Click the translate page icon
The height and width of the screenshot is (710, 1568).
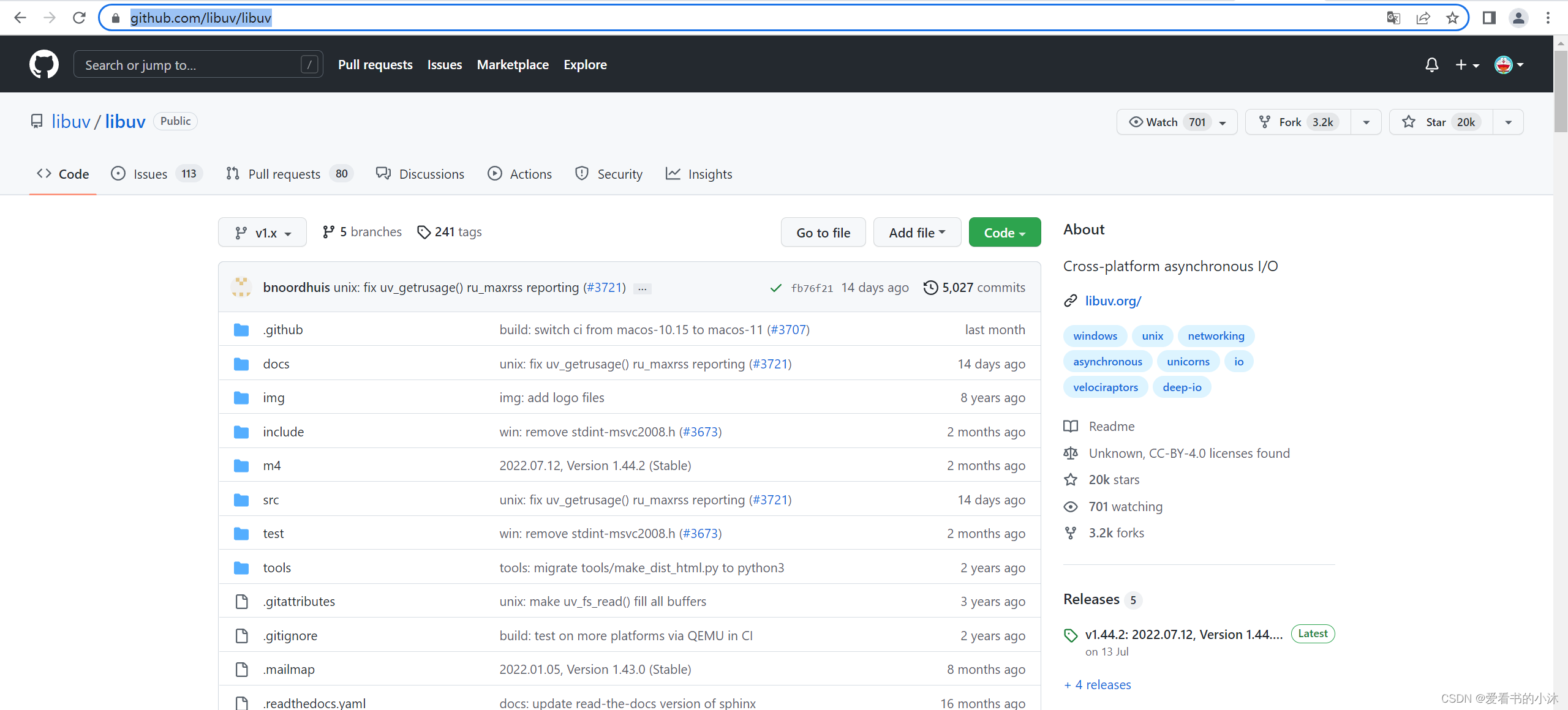click(x=1393, y=18)
